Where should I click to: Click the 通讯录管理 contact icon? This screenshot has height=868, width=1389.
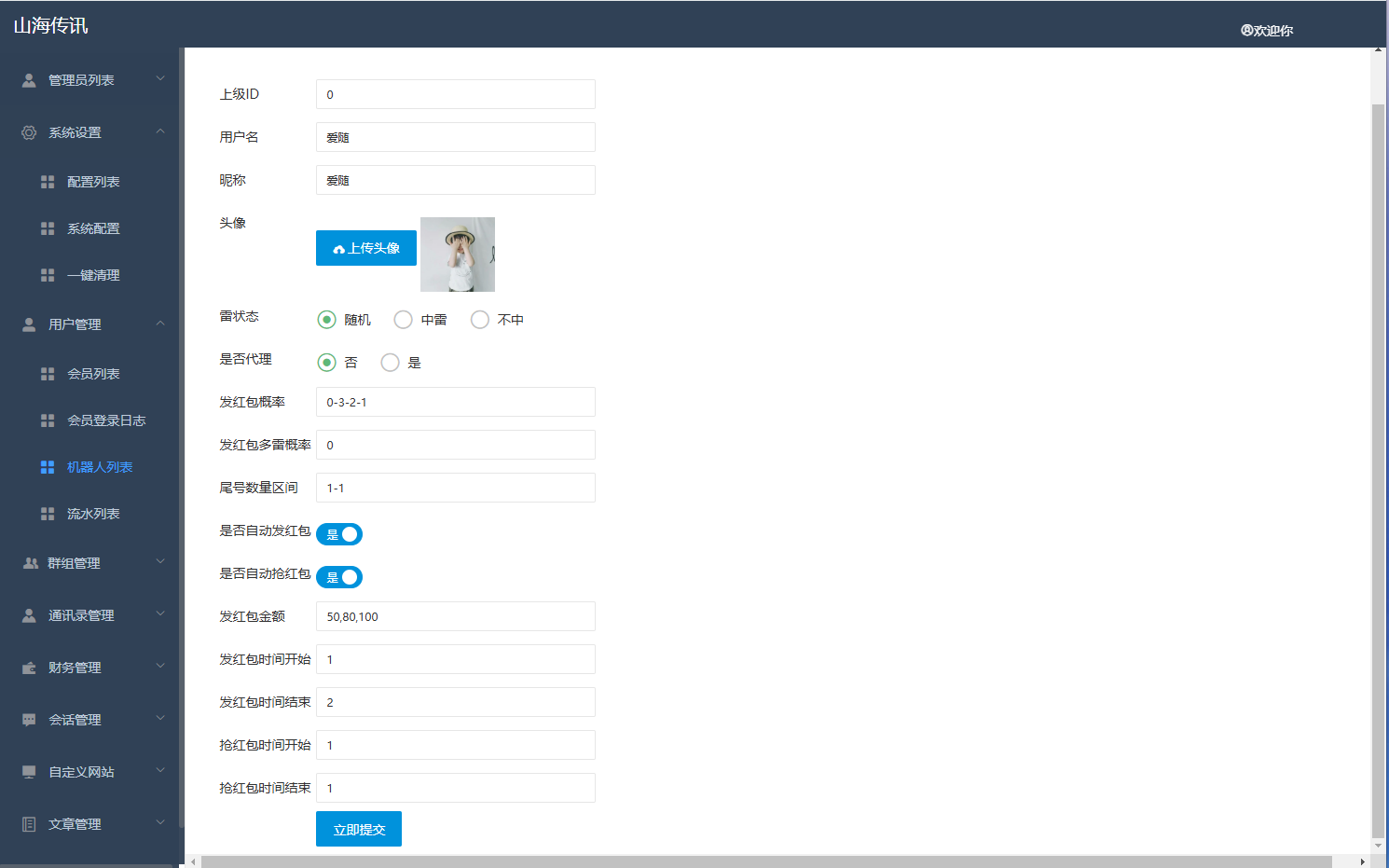(29, 615)
